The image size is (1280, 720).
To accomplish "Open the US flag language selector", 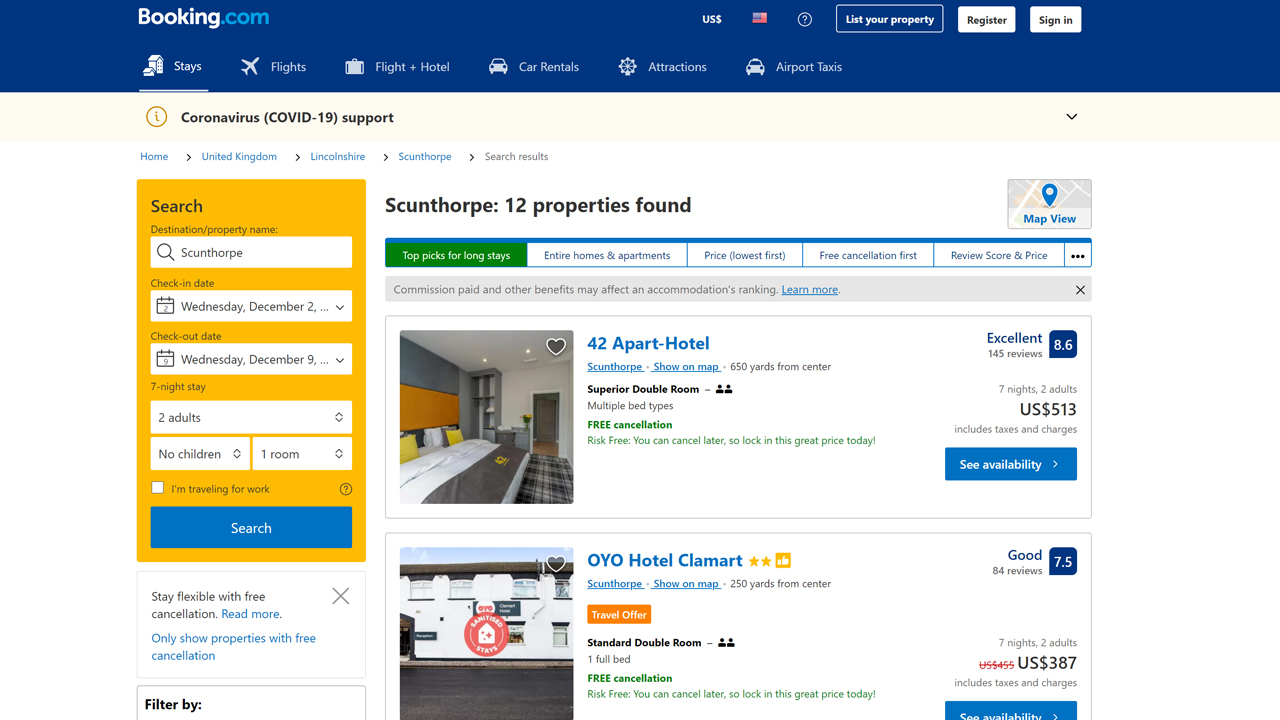I will coord(760,18).
